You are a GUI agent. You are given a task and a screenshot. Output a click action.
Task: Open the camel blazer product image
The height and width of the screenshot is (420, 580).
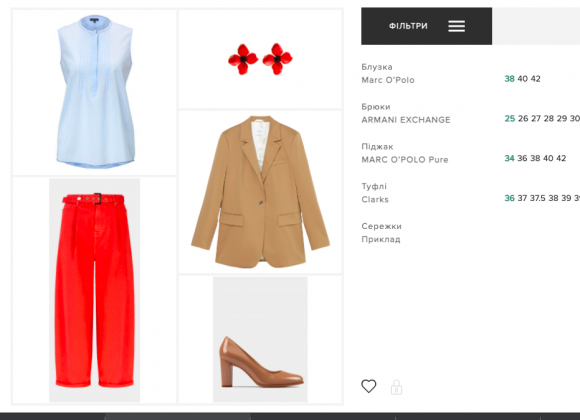pos(260,192)
